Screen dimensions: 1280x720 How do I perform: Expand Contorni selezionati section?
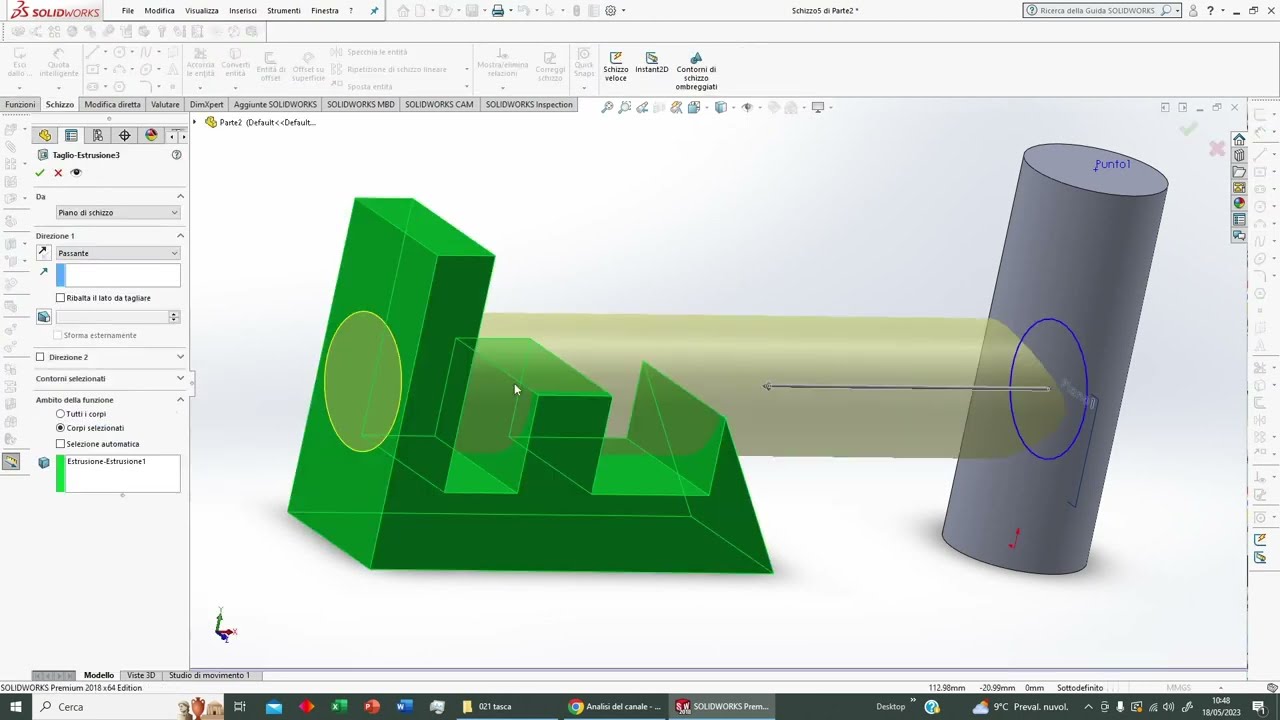click(180, 378)
